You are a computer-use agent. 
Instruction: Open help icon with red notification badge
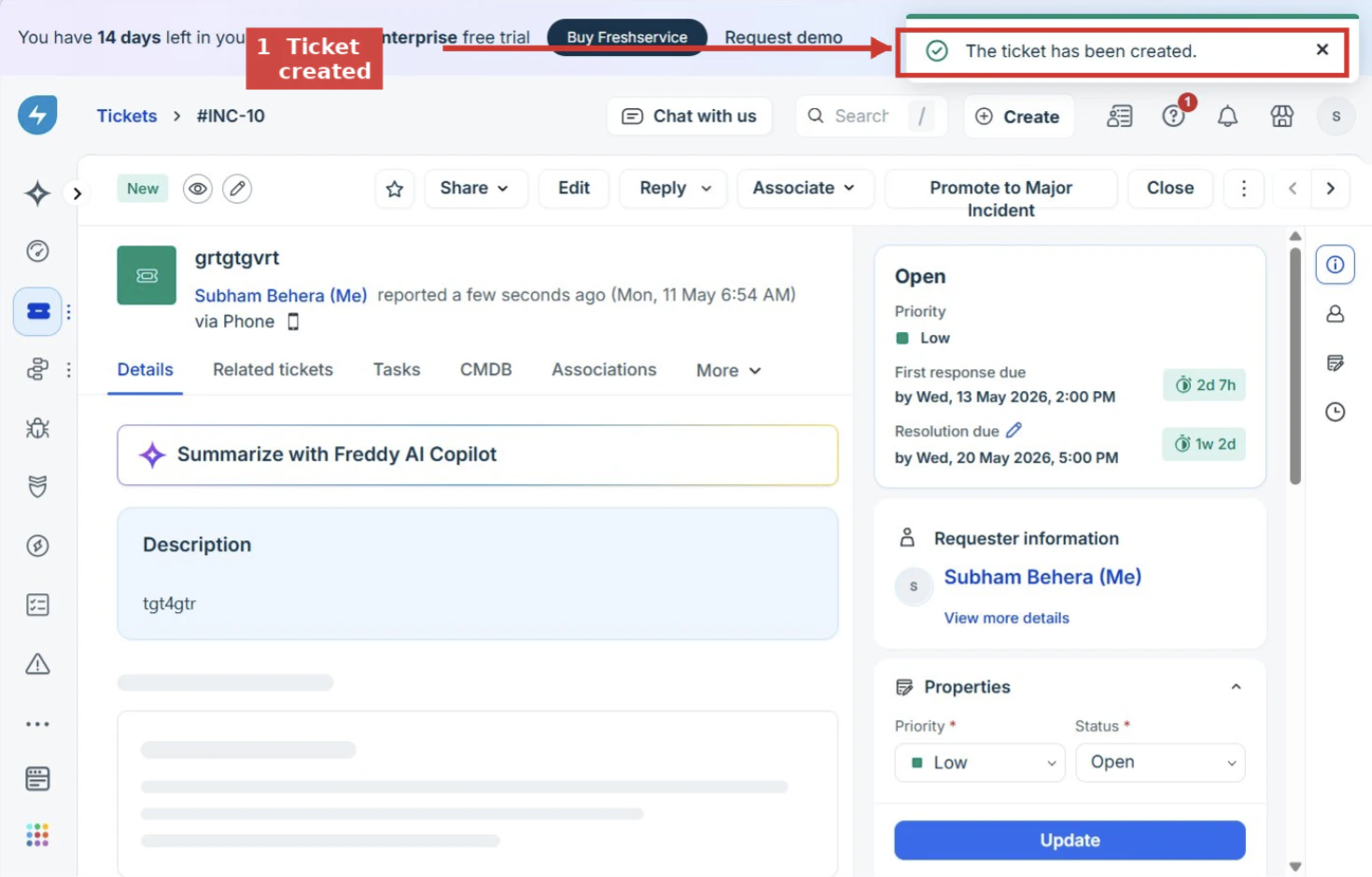click(1173, 116)
